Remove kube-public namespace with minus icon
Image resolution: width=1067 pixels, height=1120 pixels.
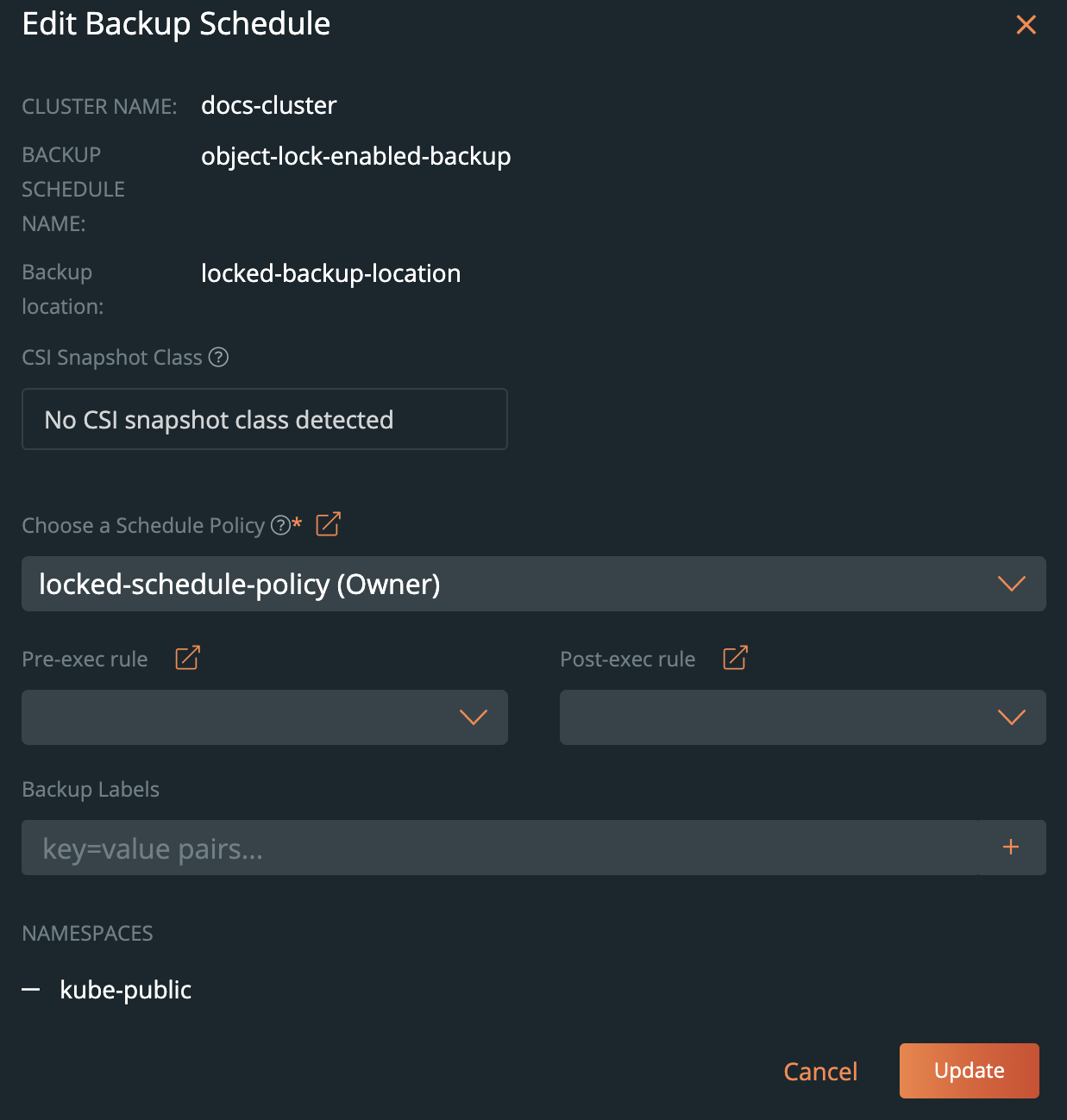[x=31, y=990]
